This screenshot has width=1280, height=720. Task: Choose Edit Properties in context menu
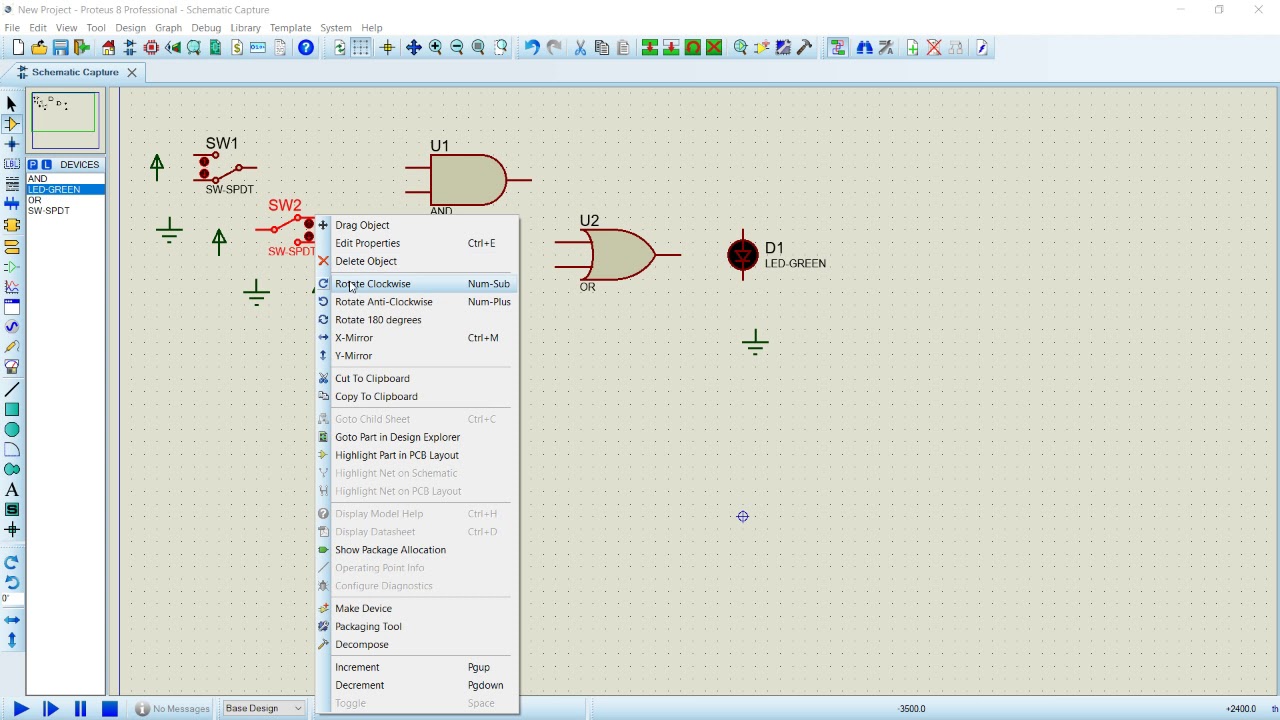tap(416, 243)
